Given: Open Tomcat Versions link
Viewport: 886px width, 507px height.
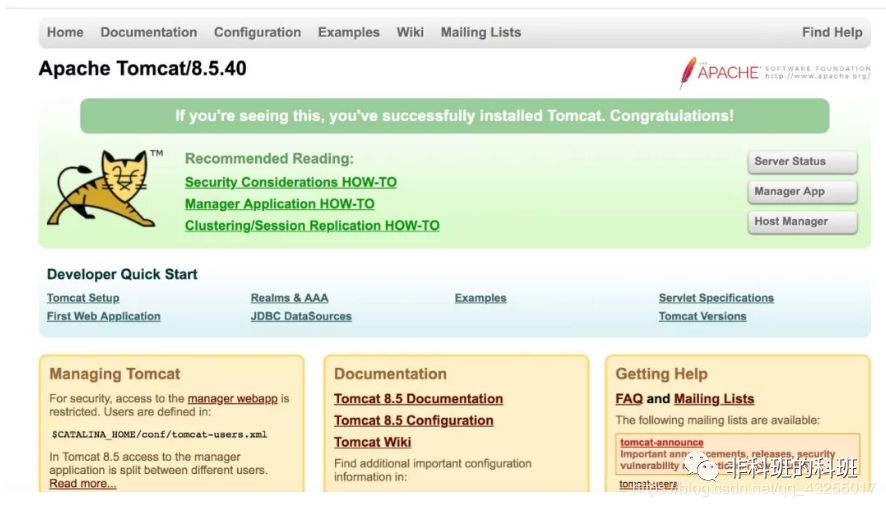Looking at the screenshot, I should [x=702, y=316].
